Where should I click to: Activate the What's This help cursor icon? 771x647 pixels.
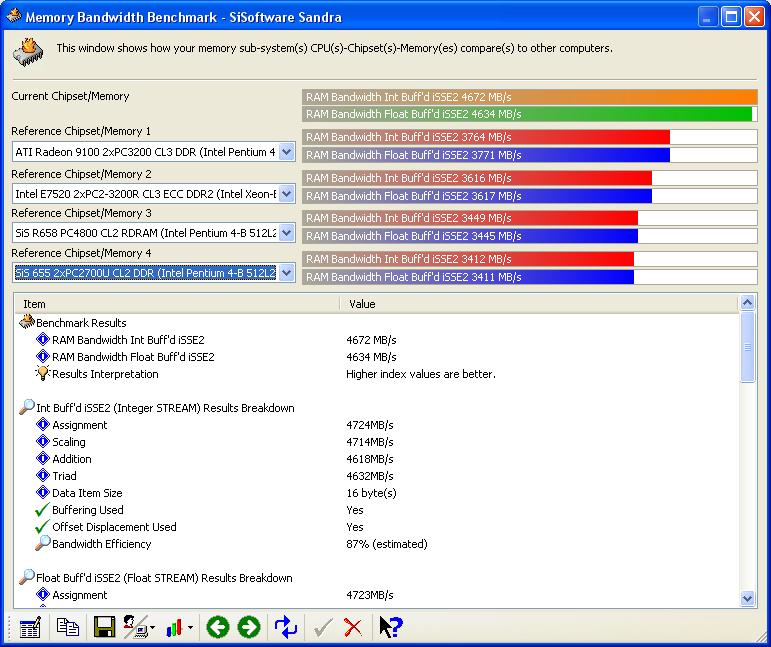click(390, 627)
